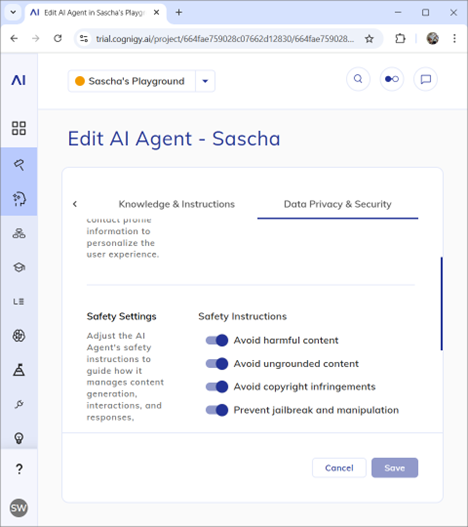Click the Save button
Viewport: 468px width, 527px height.
395,468
